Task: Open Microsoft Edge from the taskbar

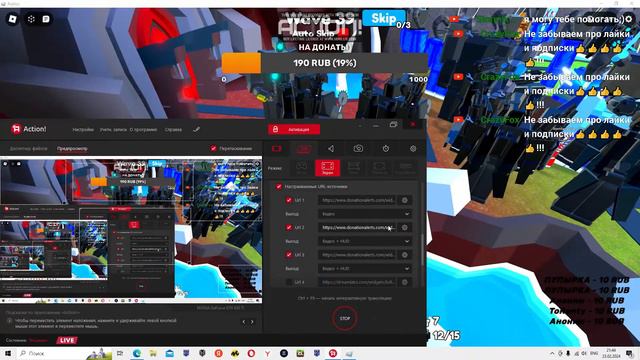Action: click(x=137, y=353)
